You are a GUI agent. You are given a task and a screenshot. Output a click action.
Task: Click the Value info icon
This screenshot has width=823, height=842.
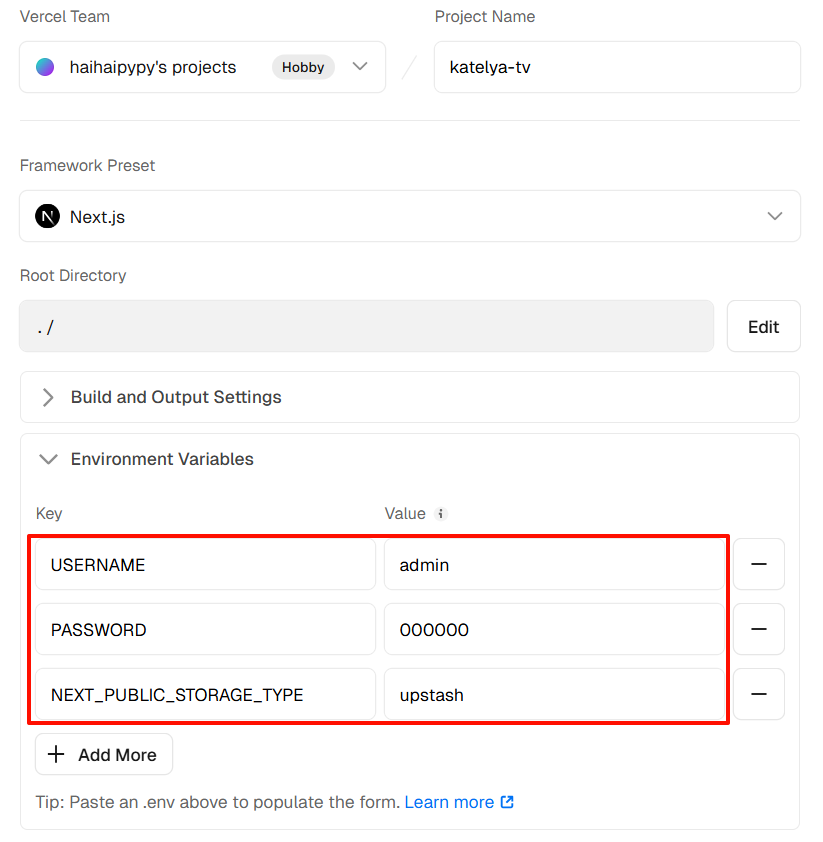[441, 514]
